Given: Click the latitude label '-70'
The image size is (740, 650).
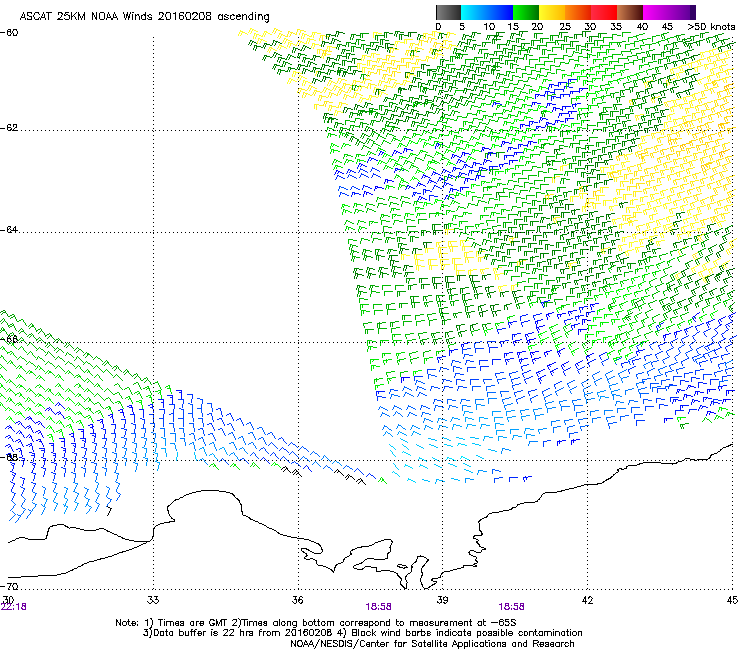Looking at the screenshot, I should (9, 586).
